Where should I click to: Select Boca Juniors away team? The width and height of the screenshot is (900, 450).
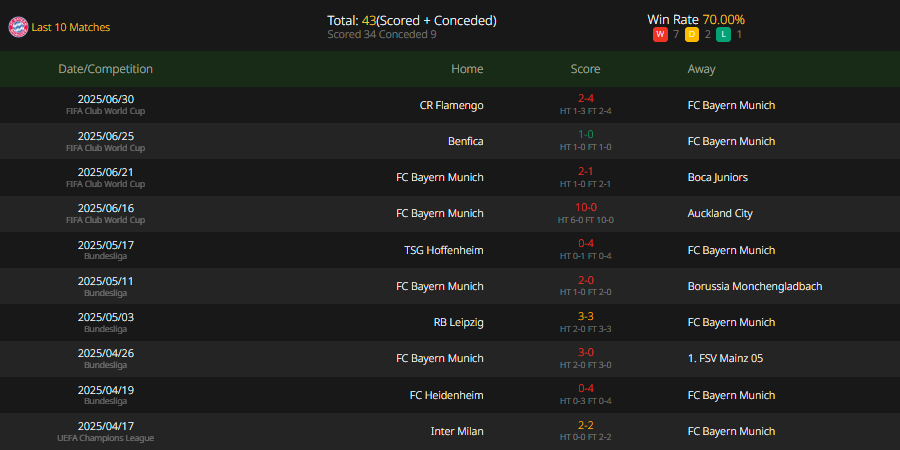[x=717, y=177]
